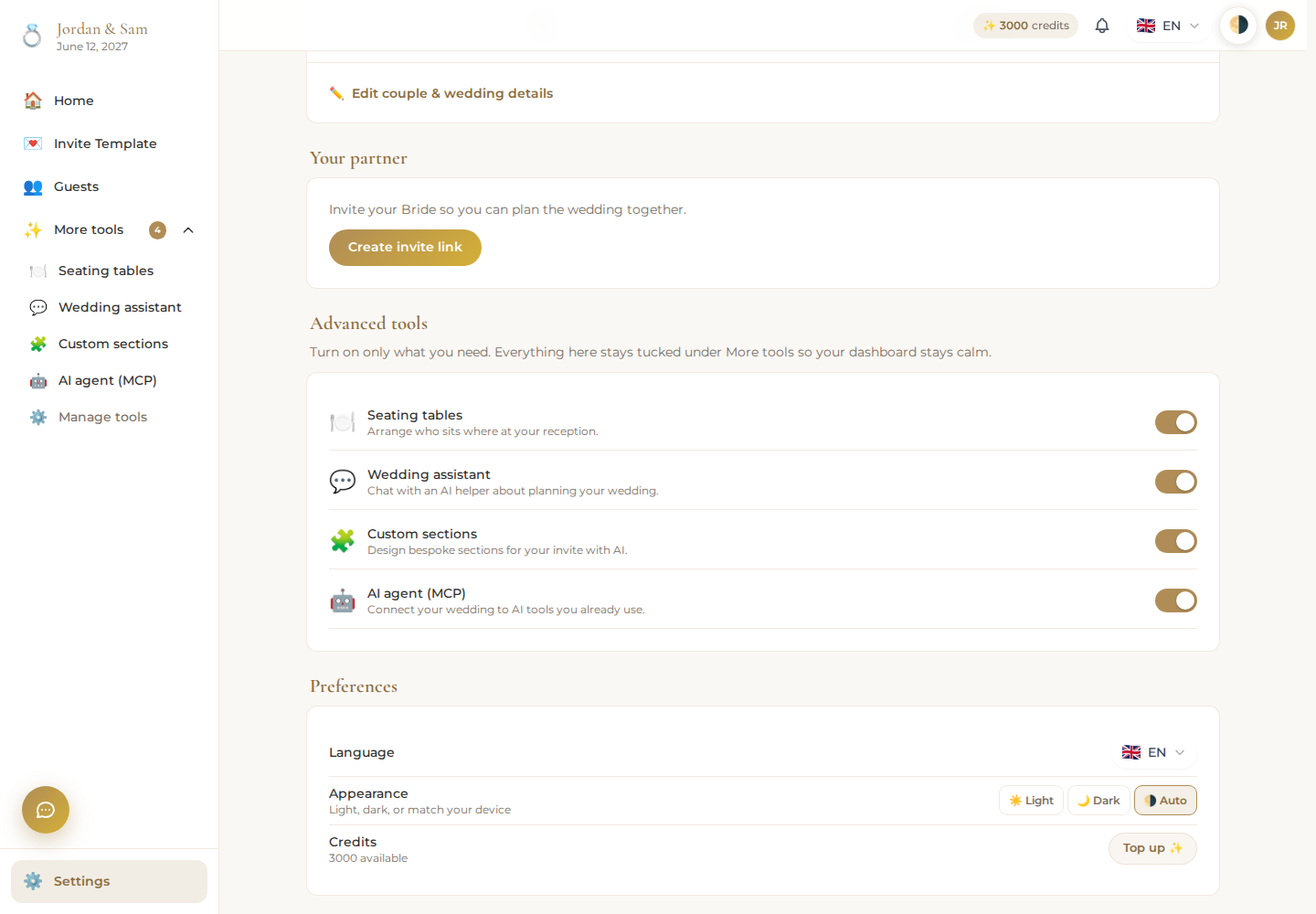Toggle Custom sections off
1316x914 pixels.
pos(1176,541)
